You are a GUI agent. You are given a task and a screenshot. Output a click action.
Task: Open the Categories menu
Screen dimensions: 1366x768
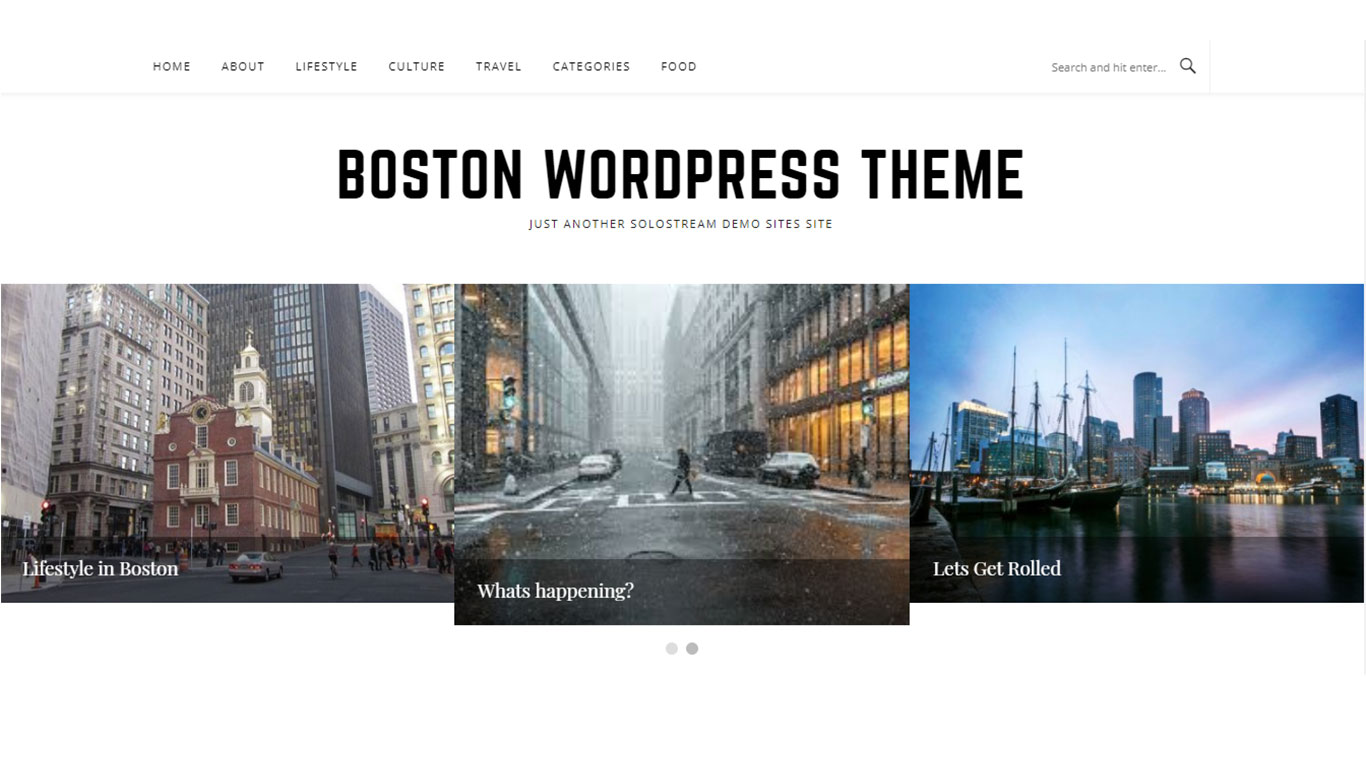point(591,67)
